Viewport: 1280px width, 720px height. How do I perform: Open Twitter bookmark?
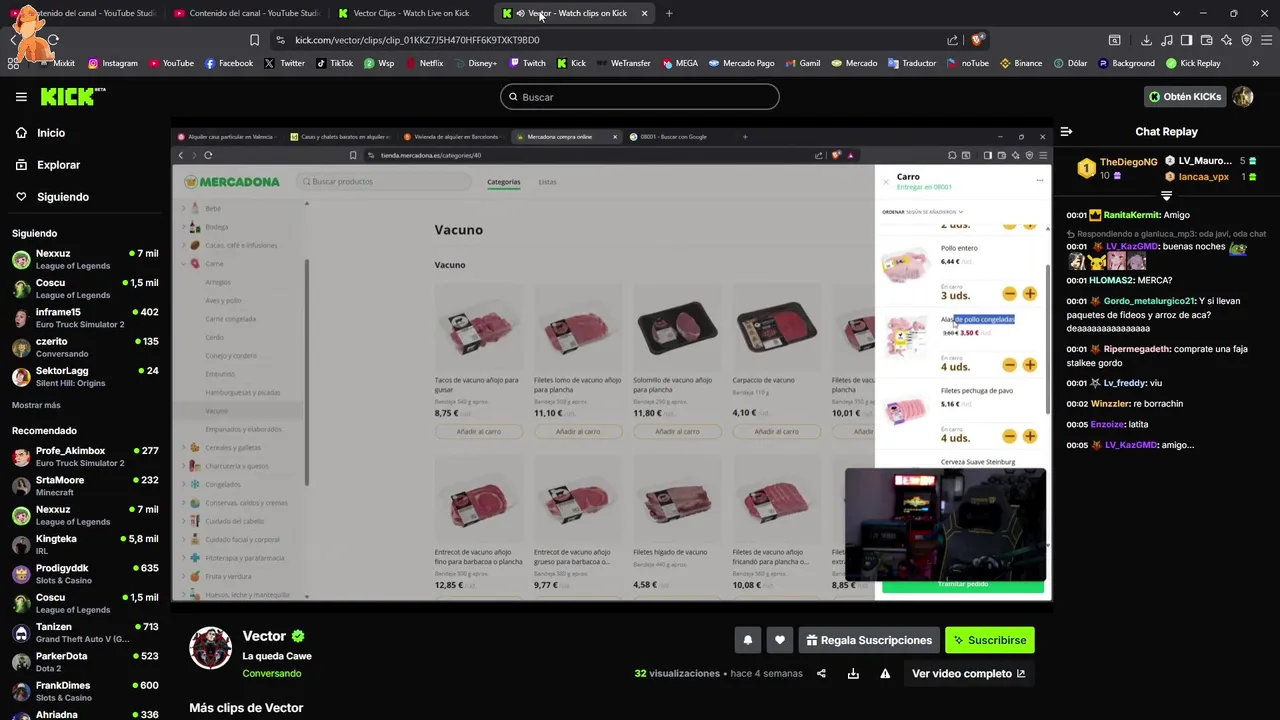[285, 63]
